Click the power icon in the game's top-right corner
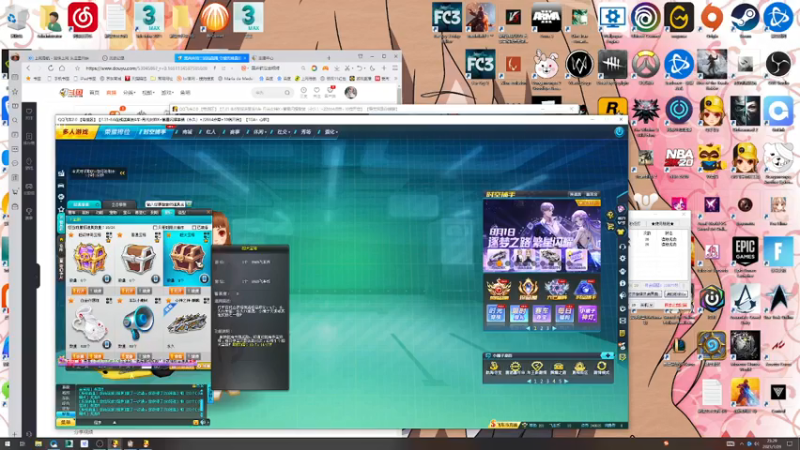 tap(619, 132)
